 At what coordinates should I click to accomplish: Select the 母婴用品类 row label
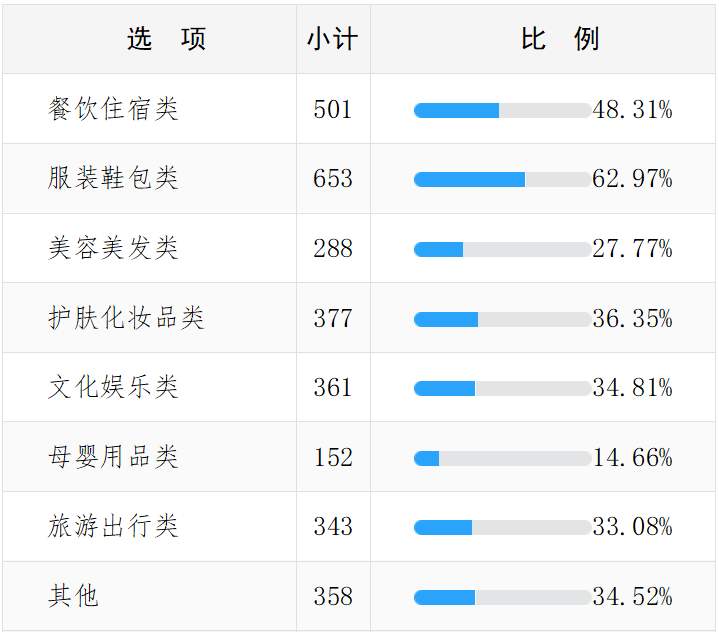point(113,457)
